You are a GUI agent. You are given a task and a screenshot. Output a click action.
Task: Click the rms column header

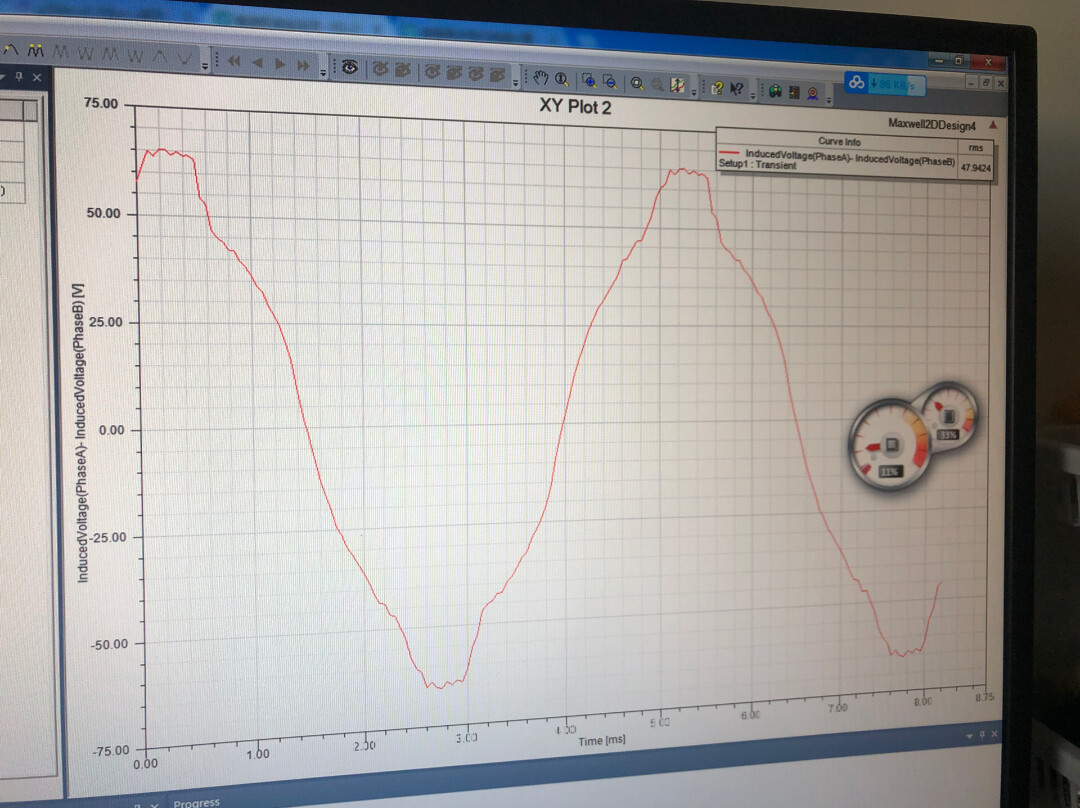[x=975, y=147]
